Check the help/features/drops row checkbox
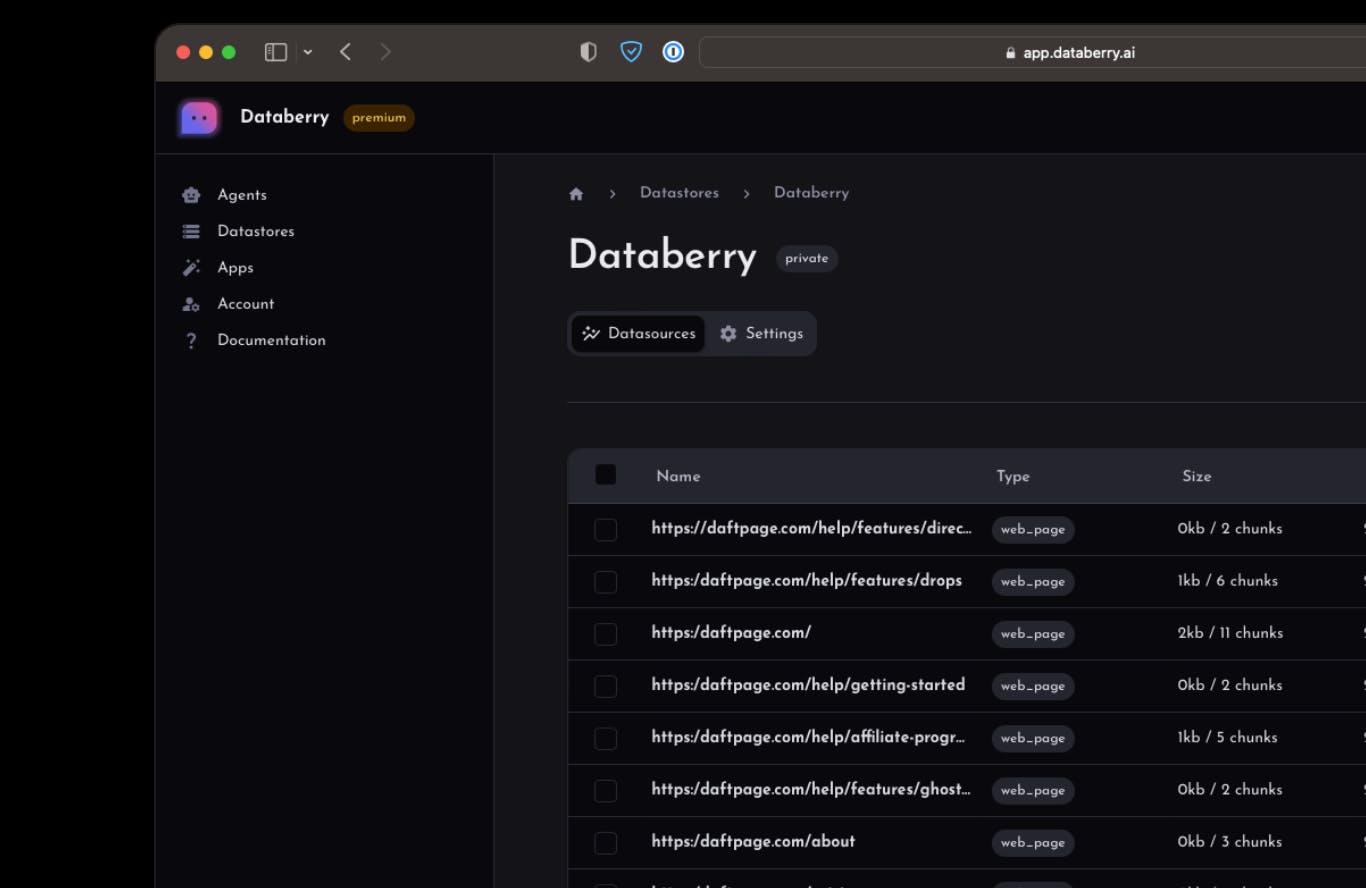The image size is (1366, 888). (x=606, y=582)
